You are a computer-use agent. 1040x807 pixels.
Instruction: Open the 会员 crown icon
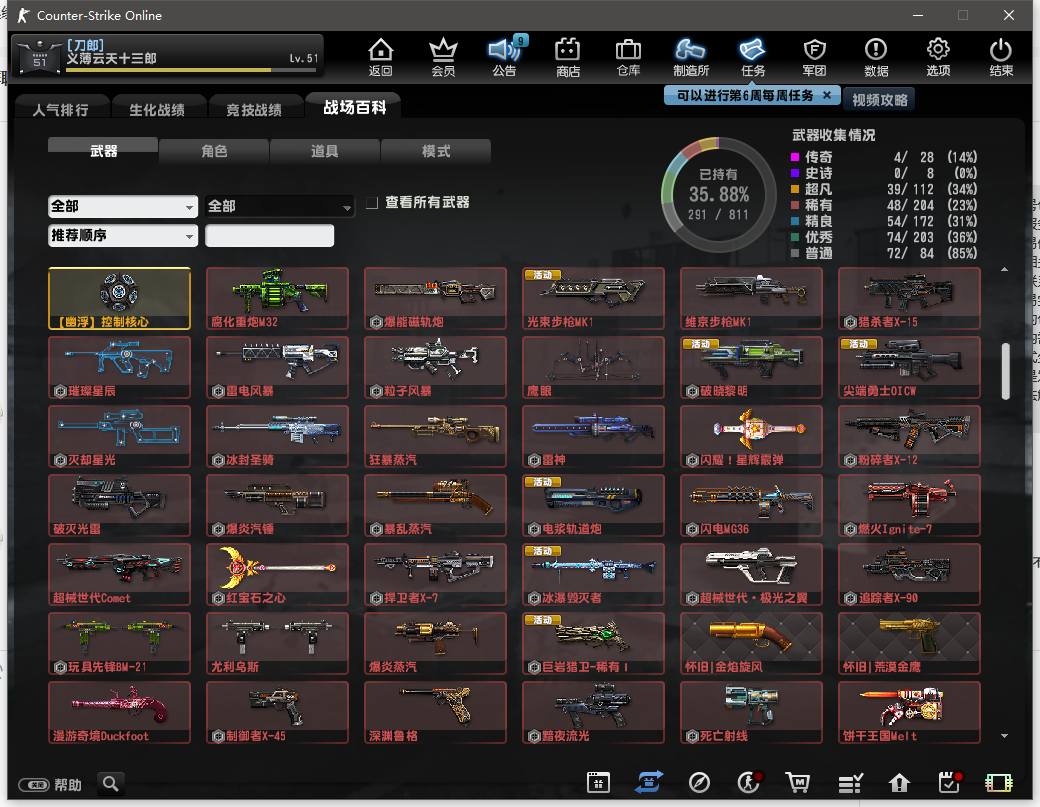(x=443, y=57)
